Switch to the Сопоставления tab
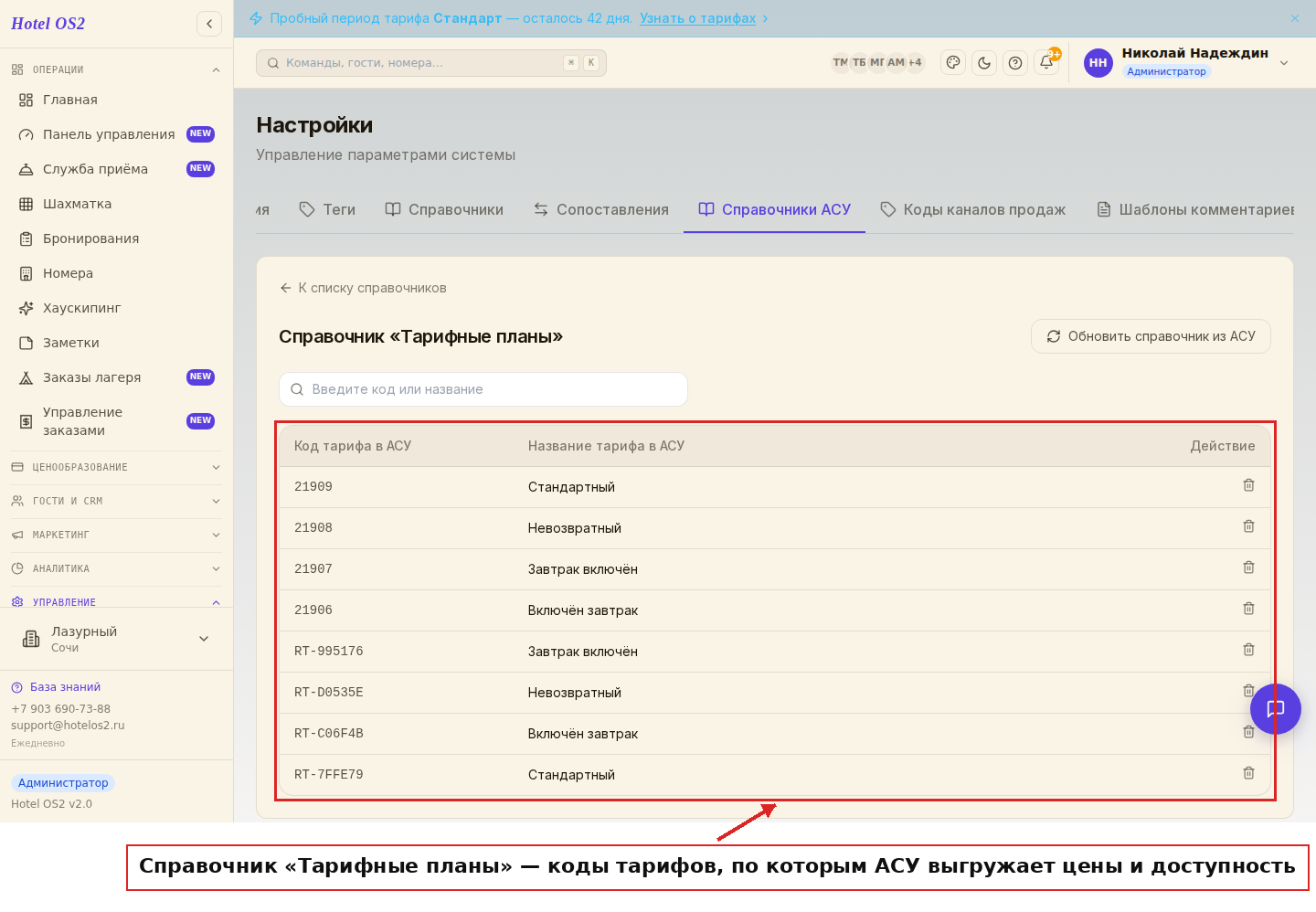This screenshot has height=912, width=1316. coord(601,209)
